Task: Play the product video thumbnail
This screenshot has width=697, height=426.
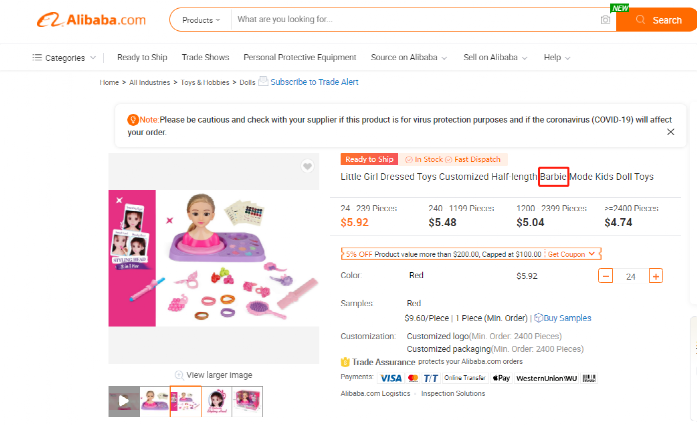Action: click(124, 401)
